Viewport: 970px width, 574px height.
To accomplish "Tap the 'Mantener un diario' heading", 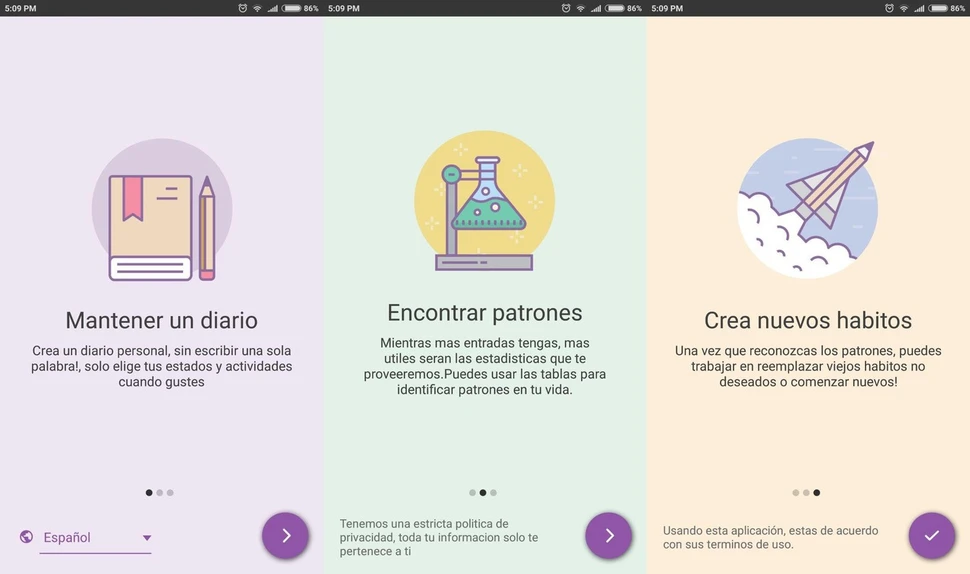I will point(161,321).
